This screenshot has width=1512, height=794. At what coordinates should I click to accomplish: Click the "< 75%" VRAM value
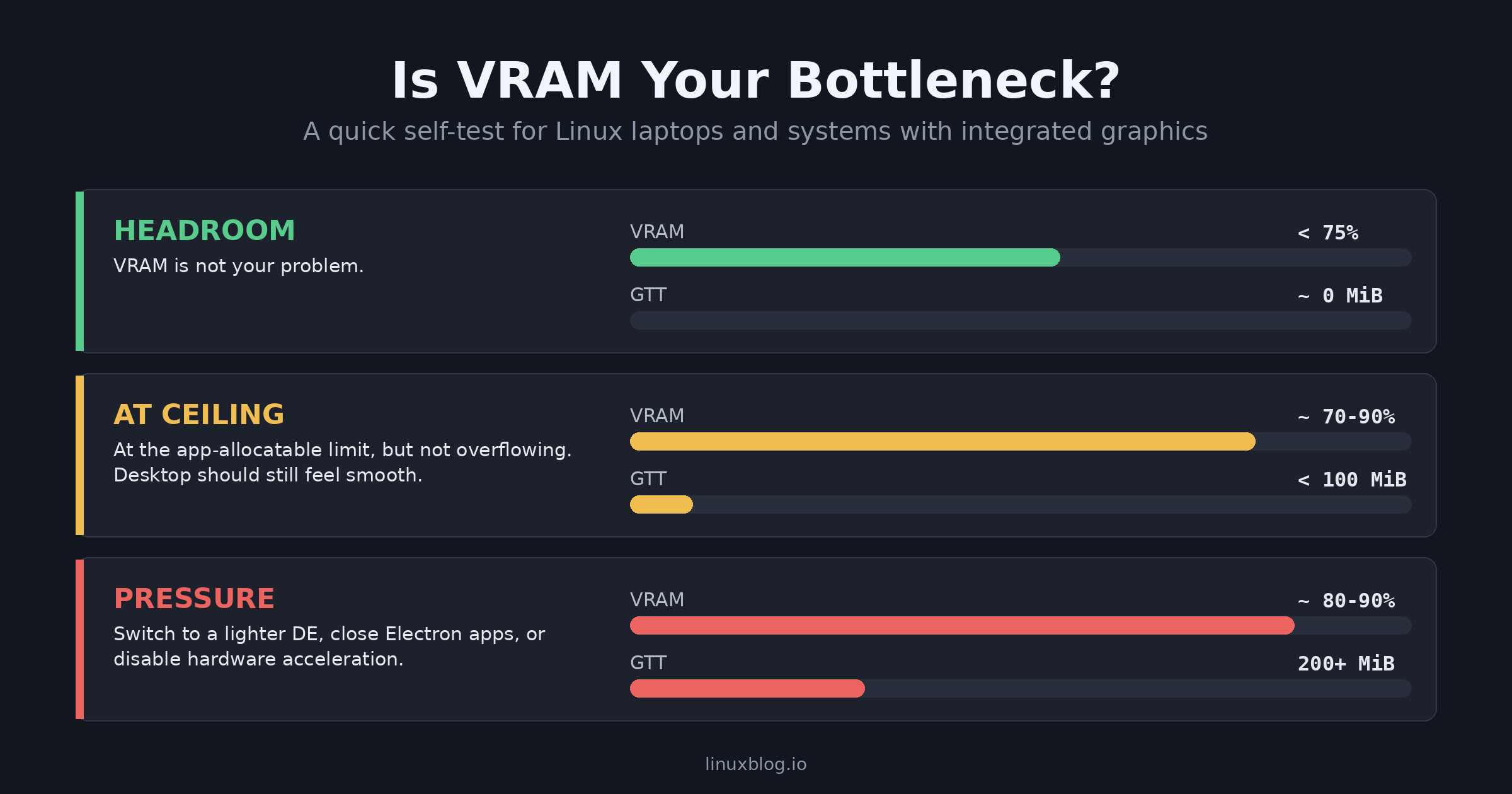pos(1327,233)
